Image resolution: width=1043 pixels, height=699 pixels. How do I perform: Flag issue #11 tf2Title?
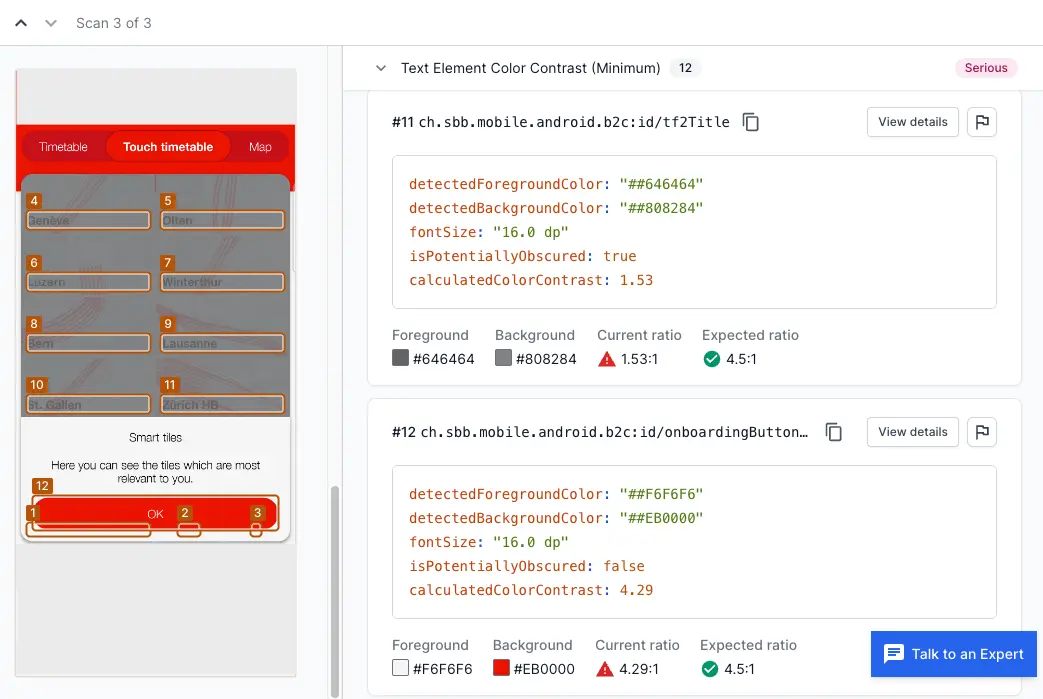pos(982,122)
